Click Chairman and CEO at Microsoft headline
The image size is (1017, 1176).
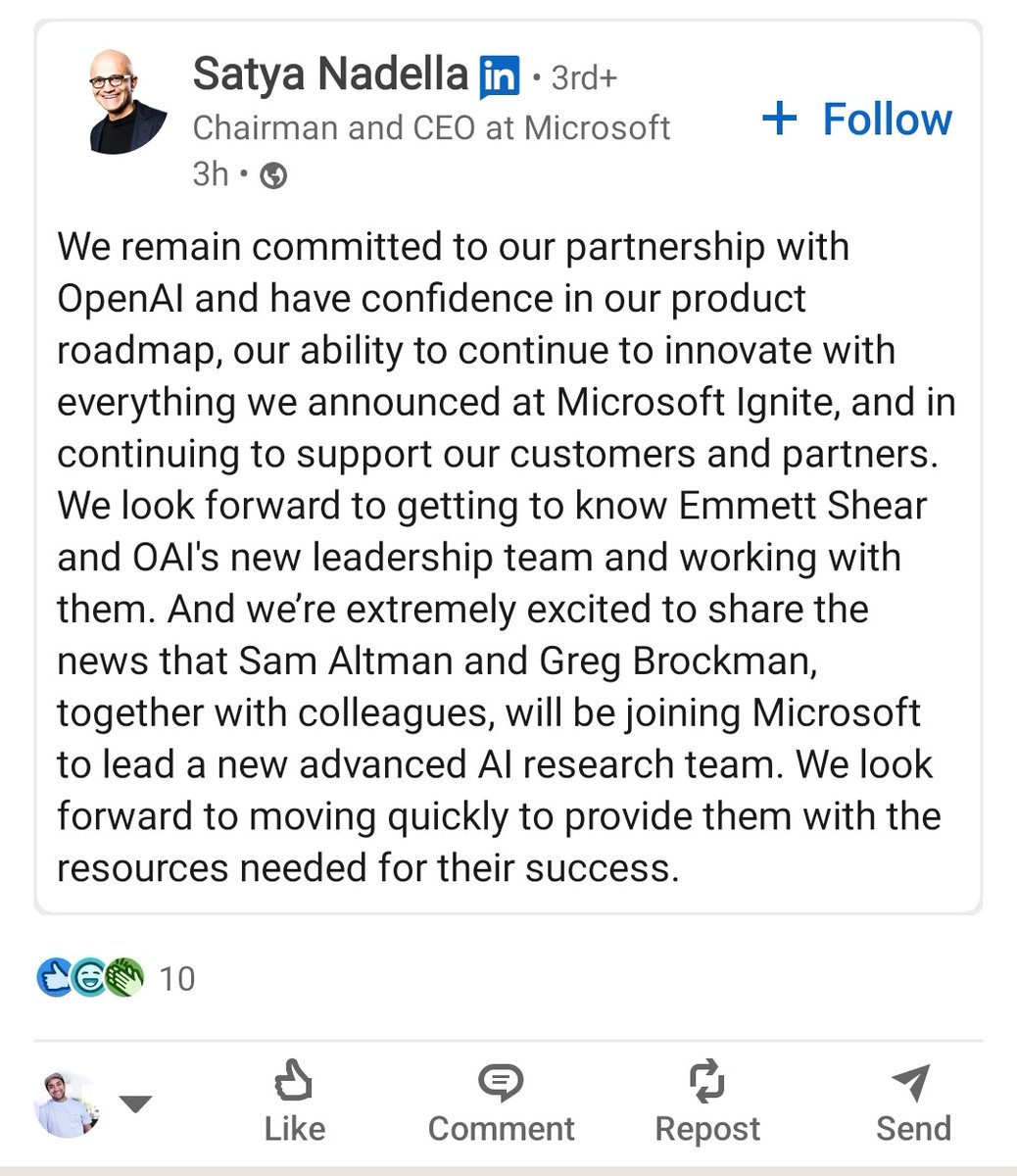(x=431, y=127)
